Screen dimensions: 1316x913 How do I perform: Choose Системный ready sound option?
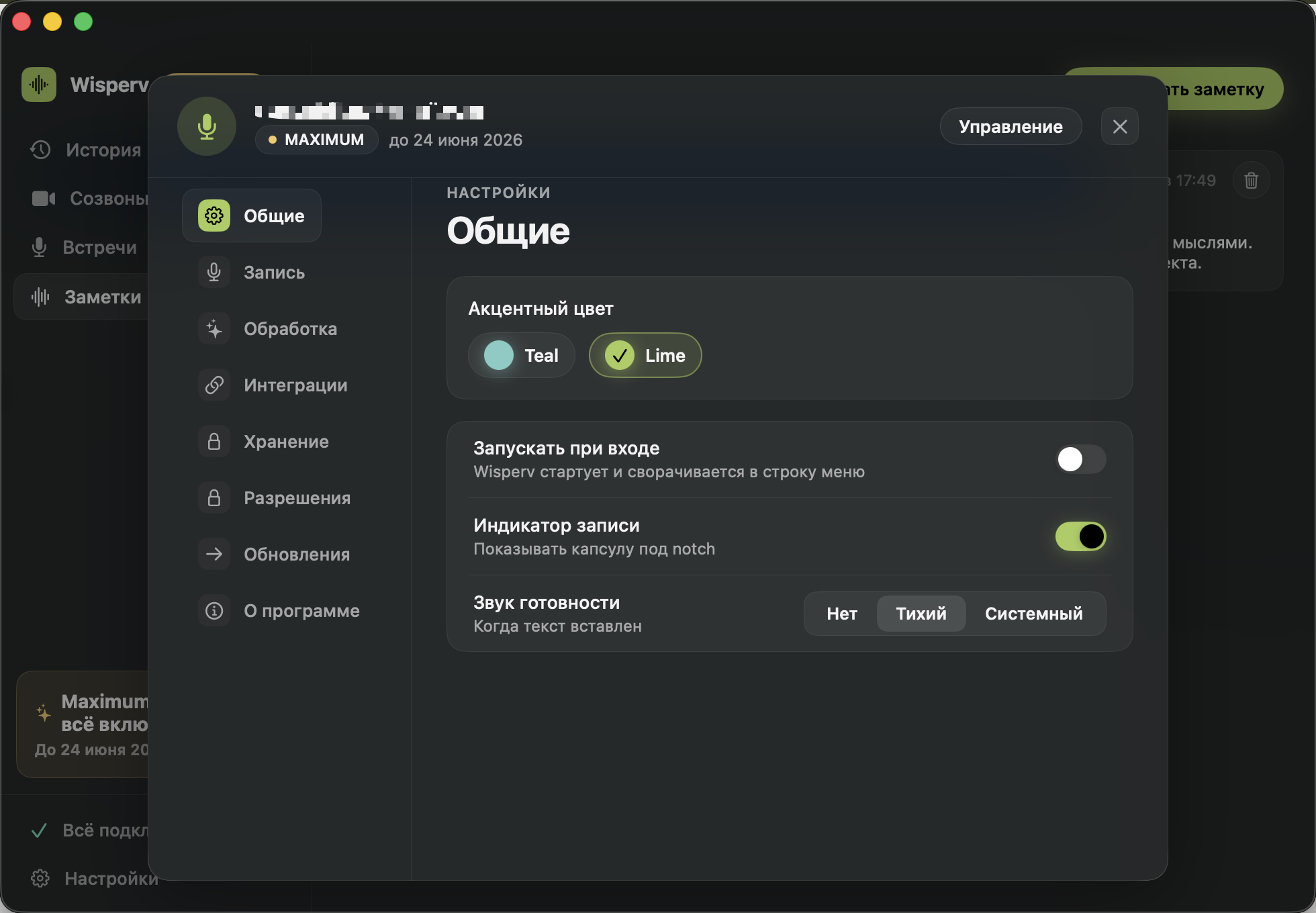[1034, 614]
